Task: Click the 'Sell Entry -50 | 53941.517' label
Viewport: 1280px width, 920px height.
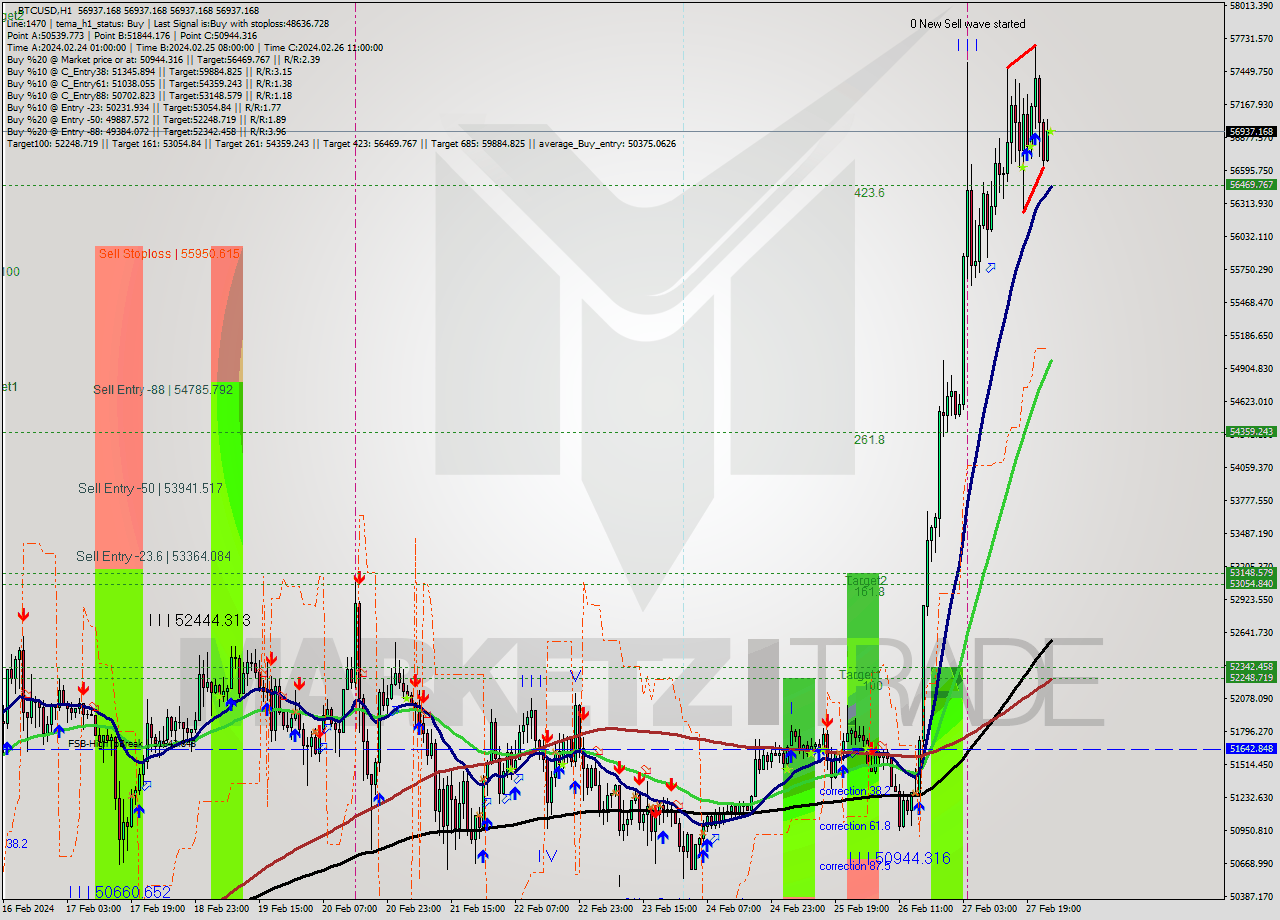Action: tap(150, 489)
